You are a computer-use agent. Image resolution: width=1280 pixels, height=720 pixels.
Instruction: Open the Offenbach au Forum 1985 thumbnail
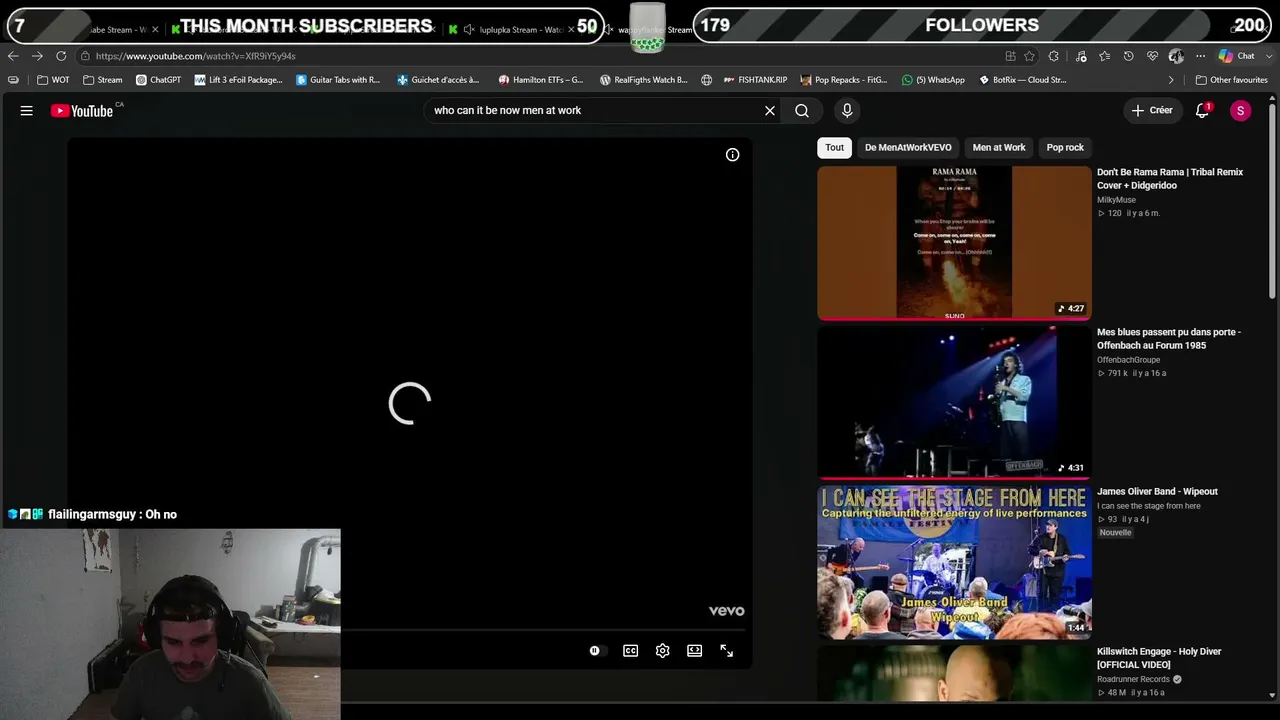(x=954, y=403)
